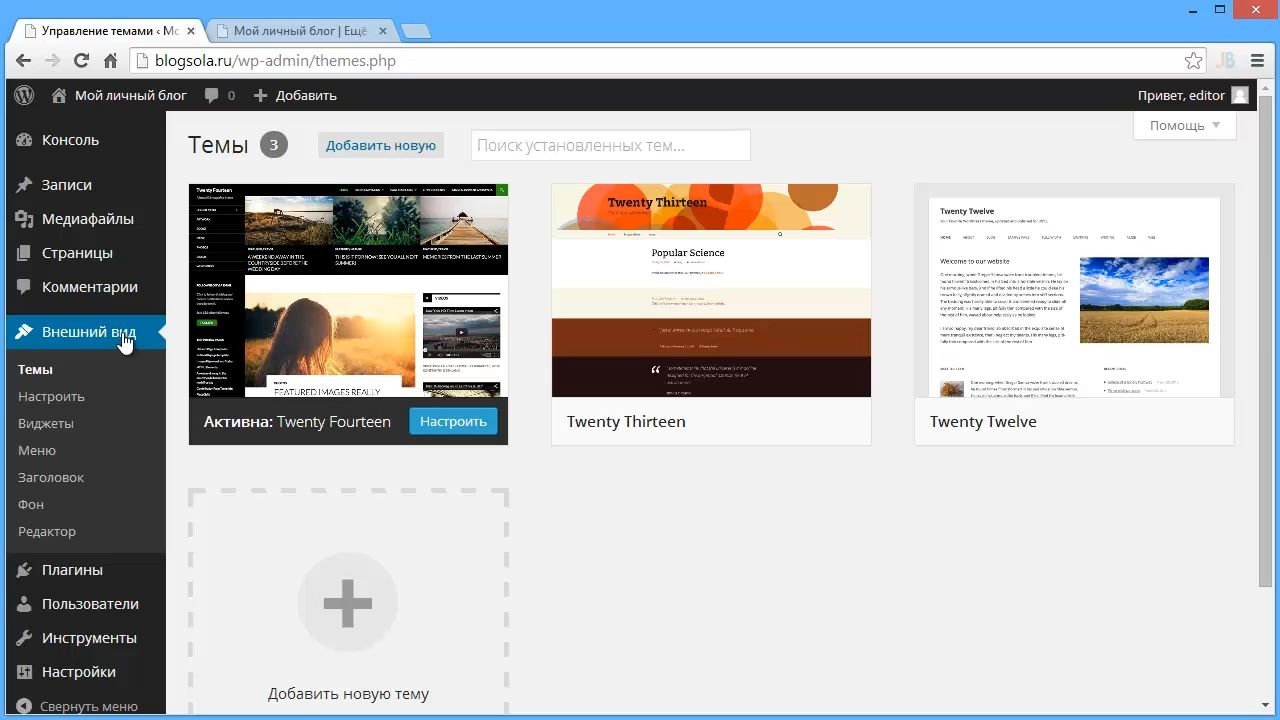Open the Chrome menu hamburger icon

point(1258,61)
